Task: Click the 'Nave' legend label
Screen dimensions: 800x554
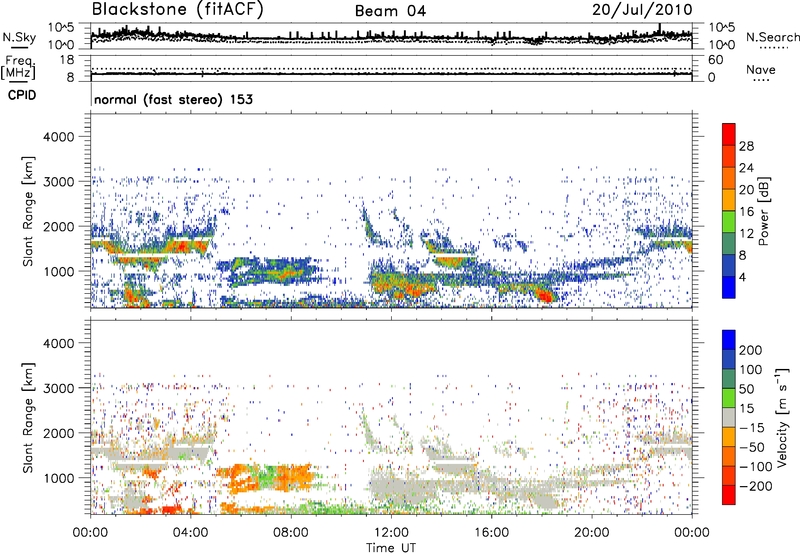Action: coord(761,70)
